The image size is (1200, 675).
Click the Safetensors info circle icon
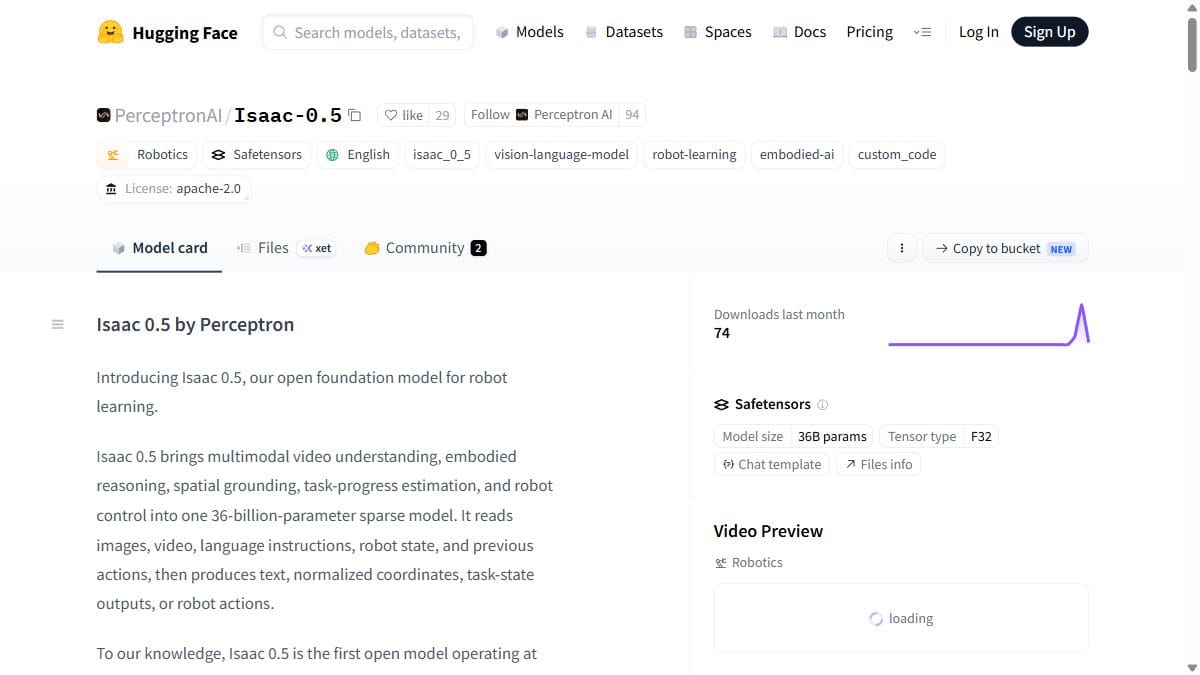[x=823, y=405]
